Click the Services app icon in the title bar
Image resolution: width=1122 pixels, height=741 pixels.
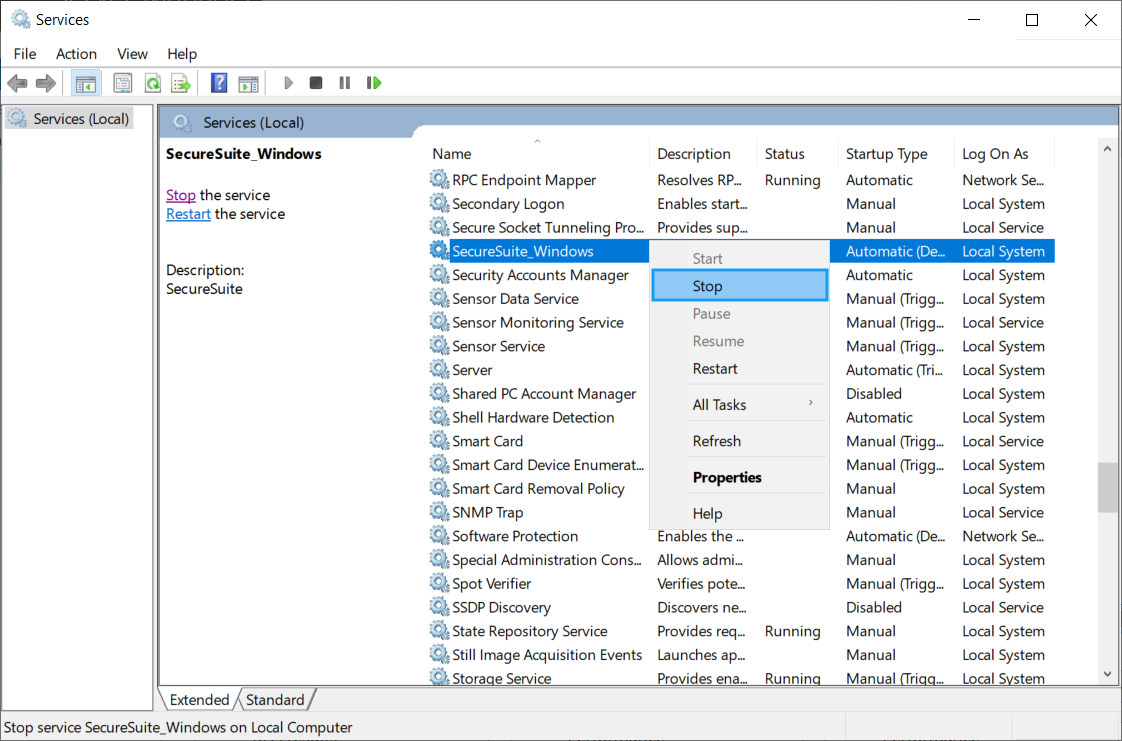click(20, 19)
